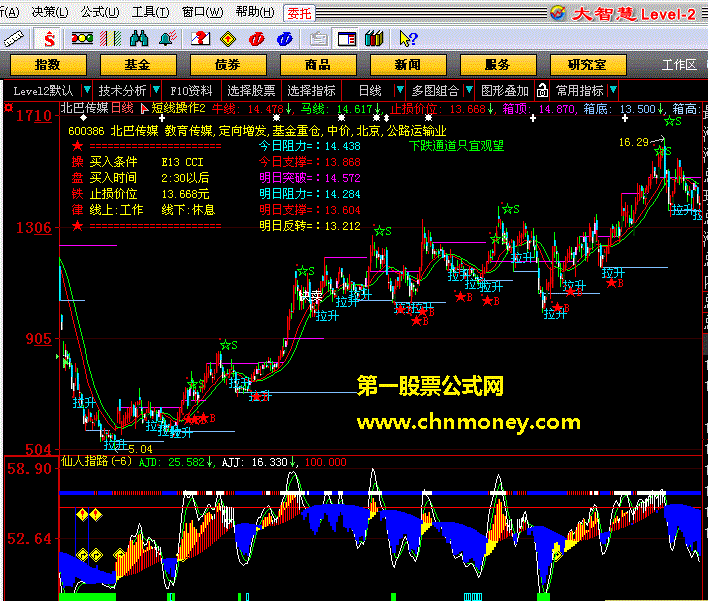
Task: Click the 1306 price axis label
Action: [34, 228]
